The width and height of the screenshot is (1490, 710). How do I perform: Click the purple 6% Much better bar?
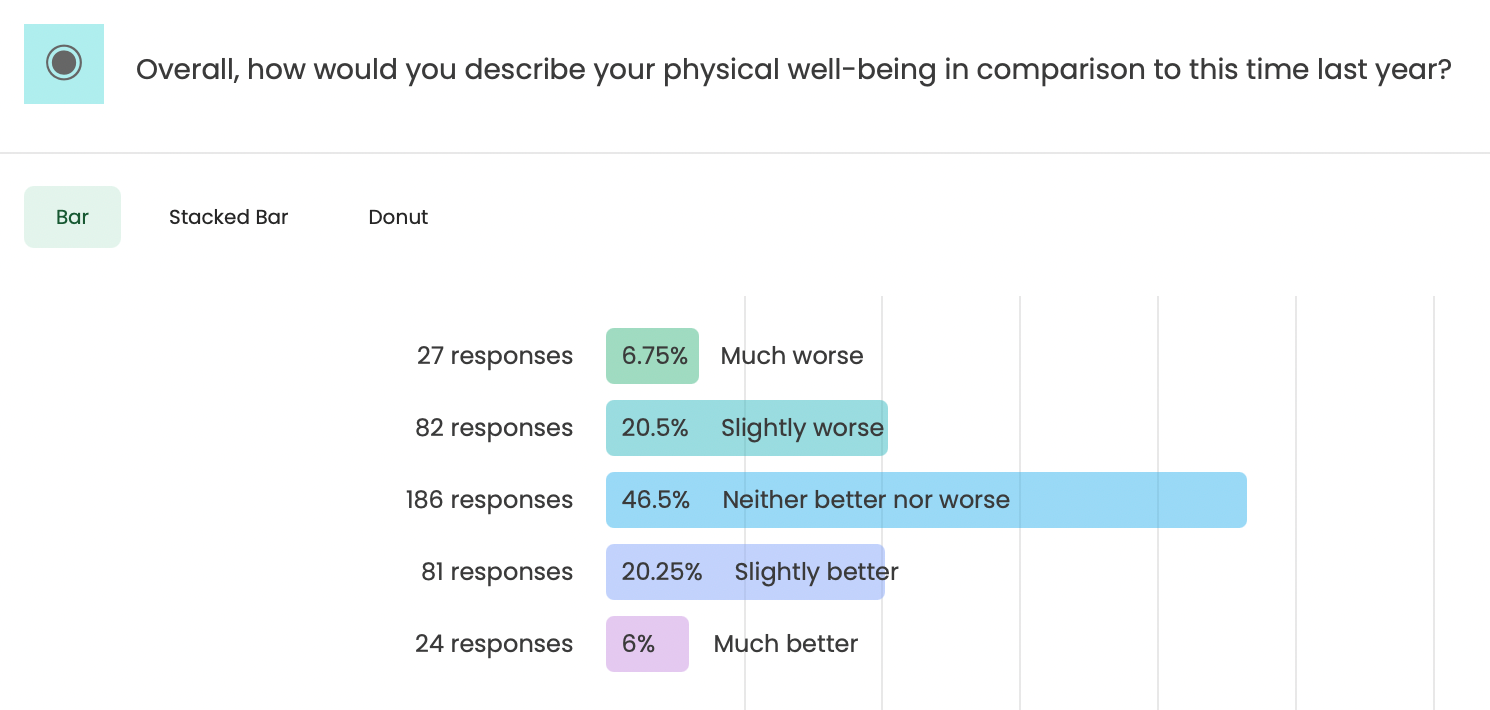pyautogui.click(x=647, y=644)
